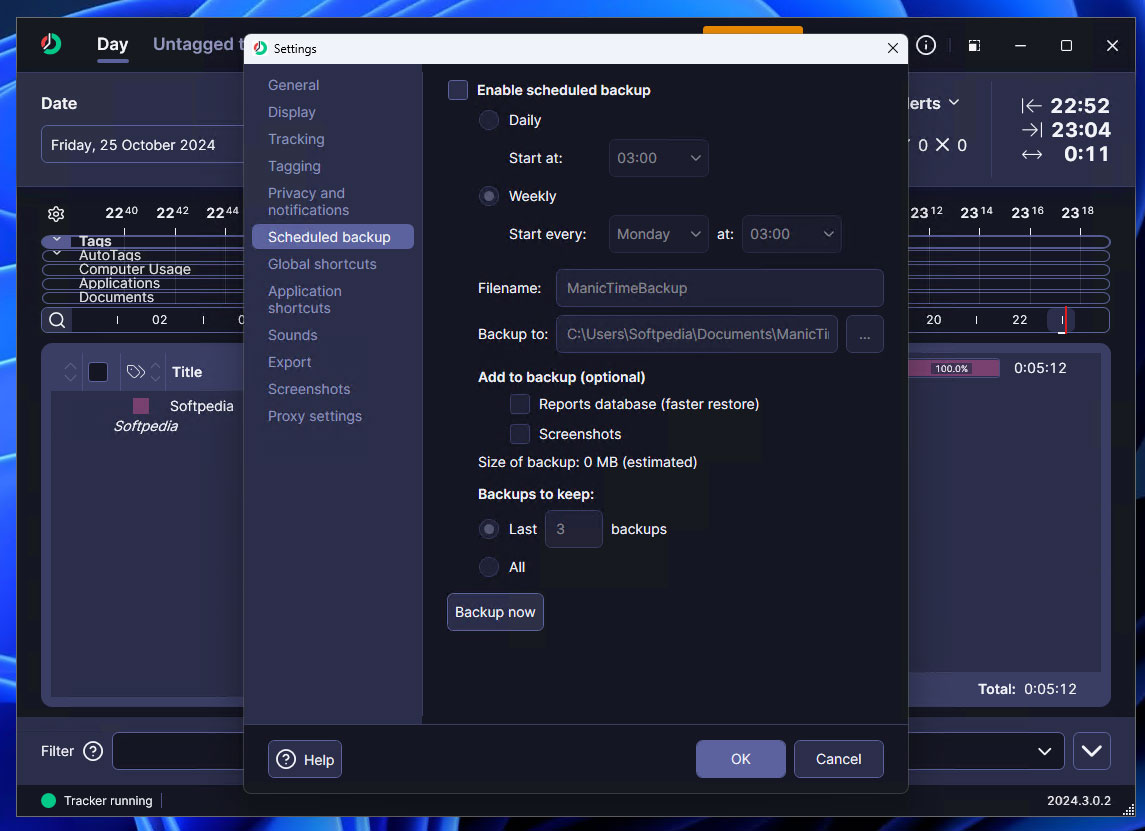
Task: Click the timeline settings gear icon
Action: point(56,214)
